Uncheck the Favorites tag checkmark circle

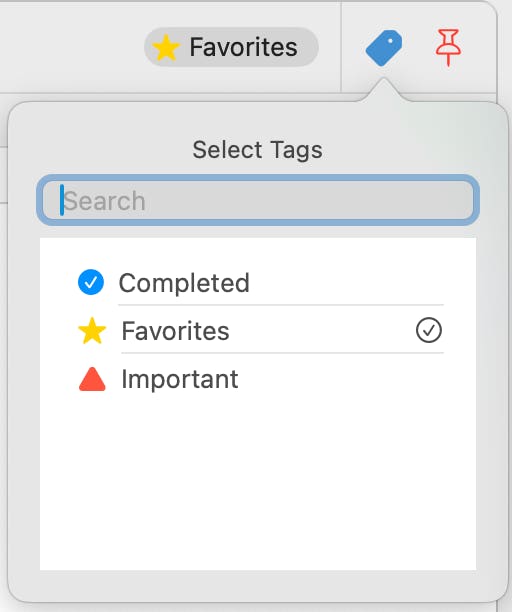428,330
